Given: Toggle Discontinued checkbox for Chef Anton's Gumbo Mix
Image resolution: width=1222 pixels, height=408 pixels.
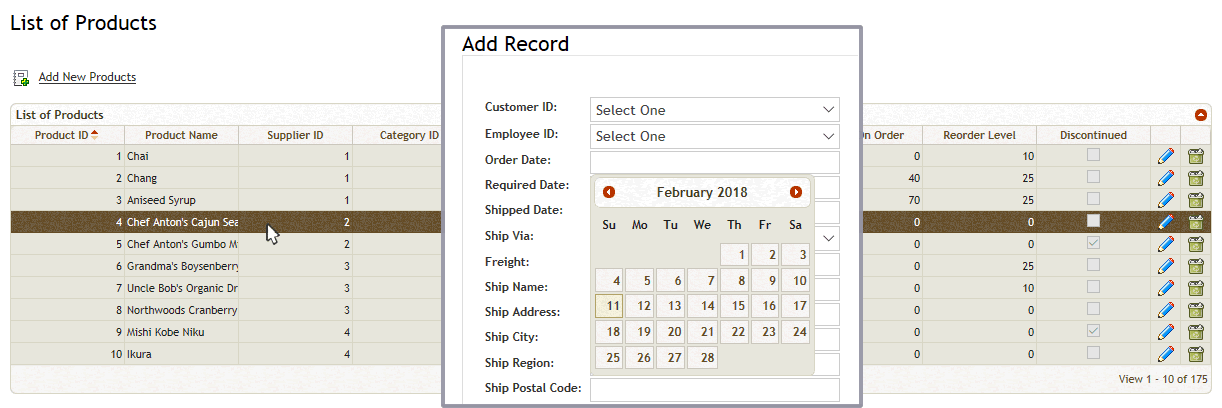Looking at the screenshot, I should pyautogui.click(x=1094, y=244).
